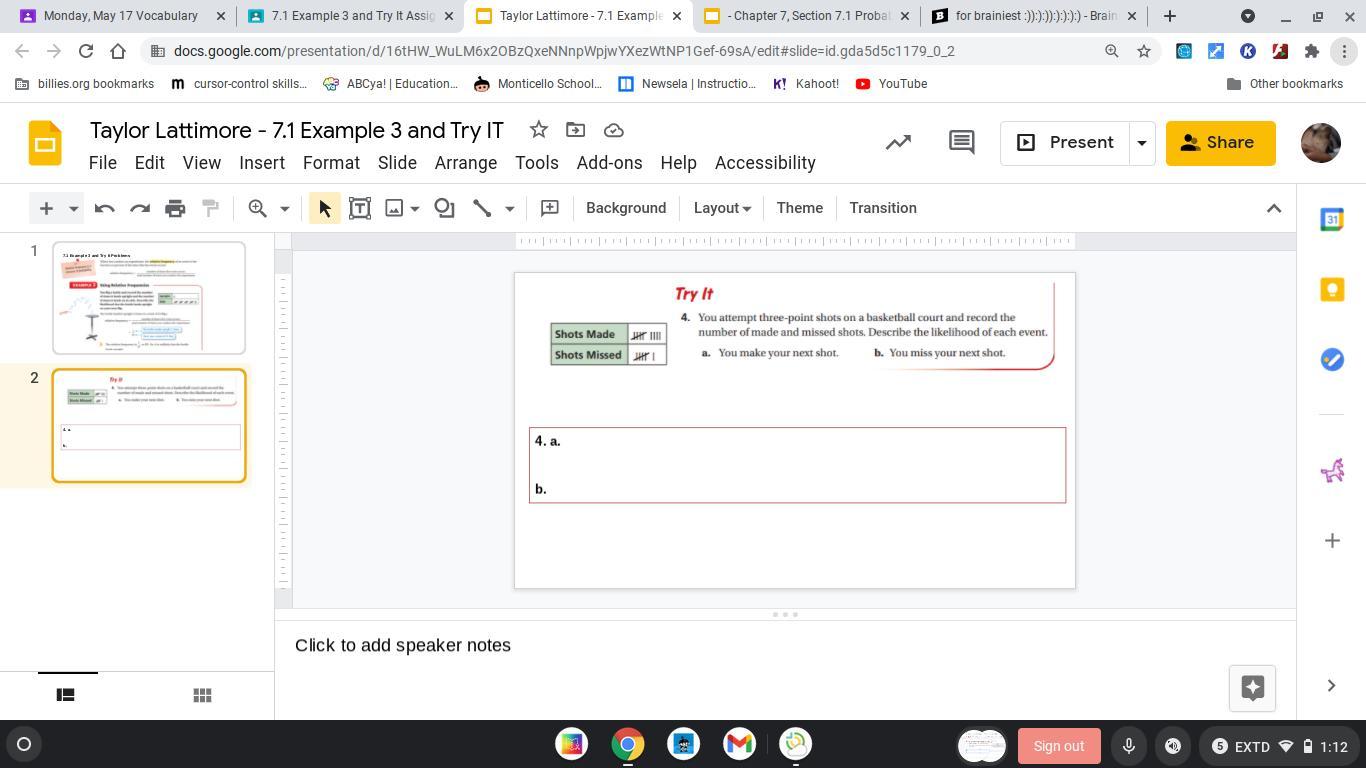The width and height of the screenshot is (1366, 768).
Task: Star the presentation title
Action: [538, 130]
